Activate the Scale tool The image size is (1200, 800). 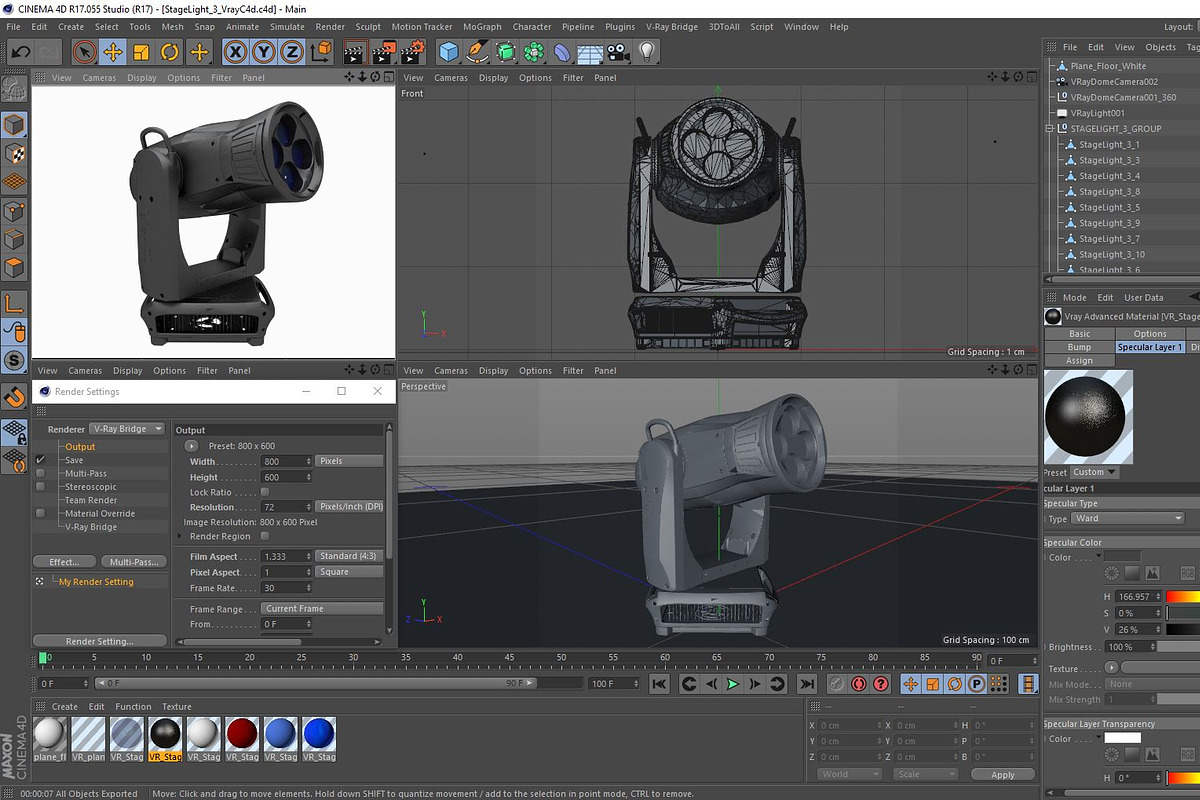(141, 52)
